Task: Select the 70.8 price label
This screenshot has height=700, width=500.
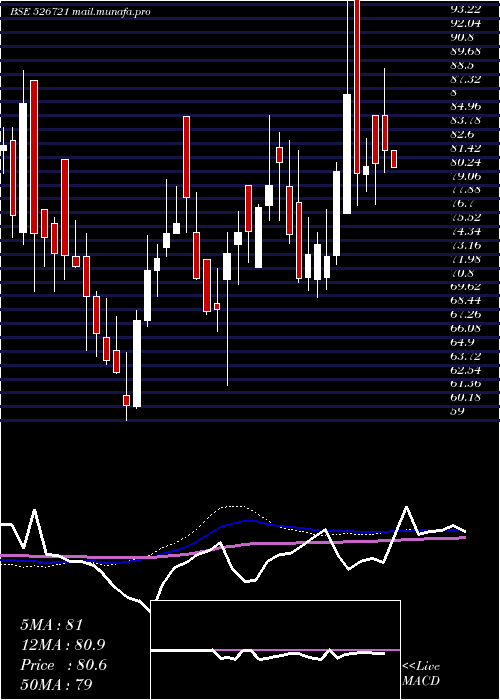Action: (463, 273)
